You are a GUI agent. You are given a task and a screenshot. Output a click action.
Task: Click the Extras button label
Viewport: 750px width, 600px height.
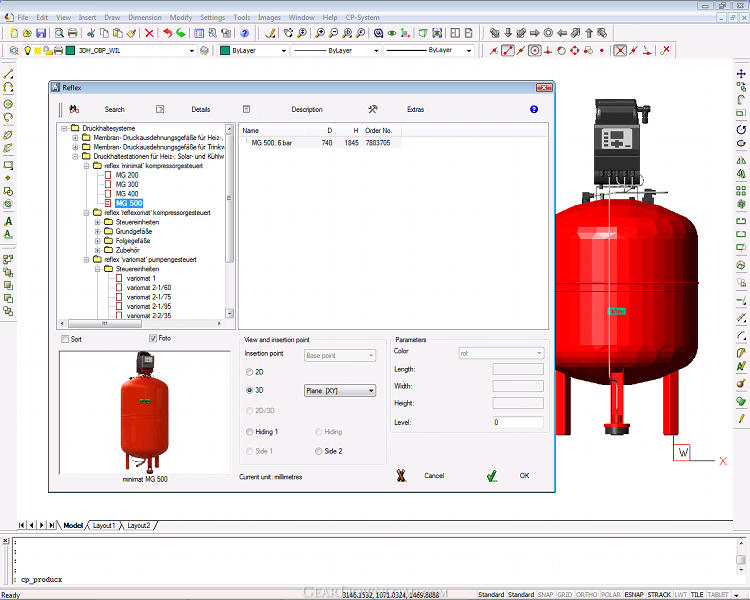[x=416, y=109]
